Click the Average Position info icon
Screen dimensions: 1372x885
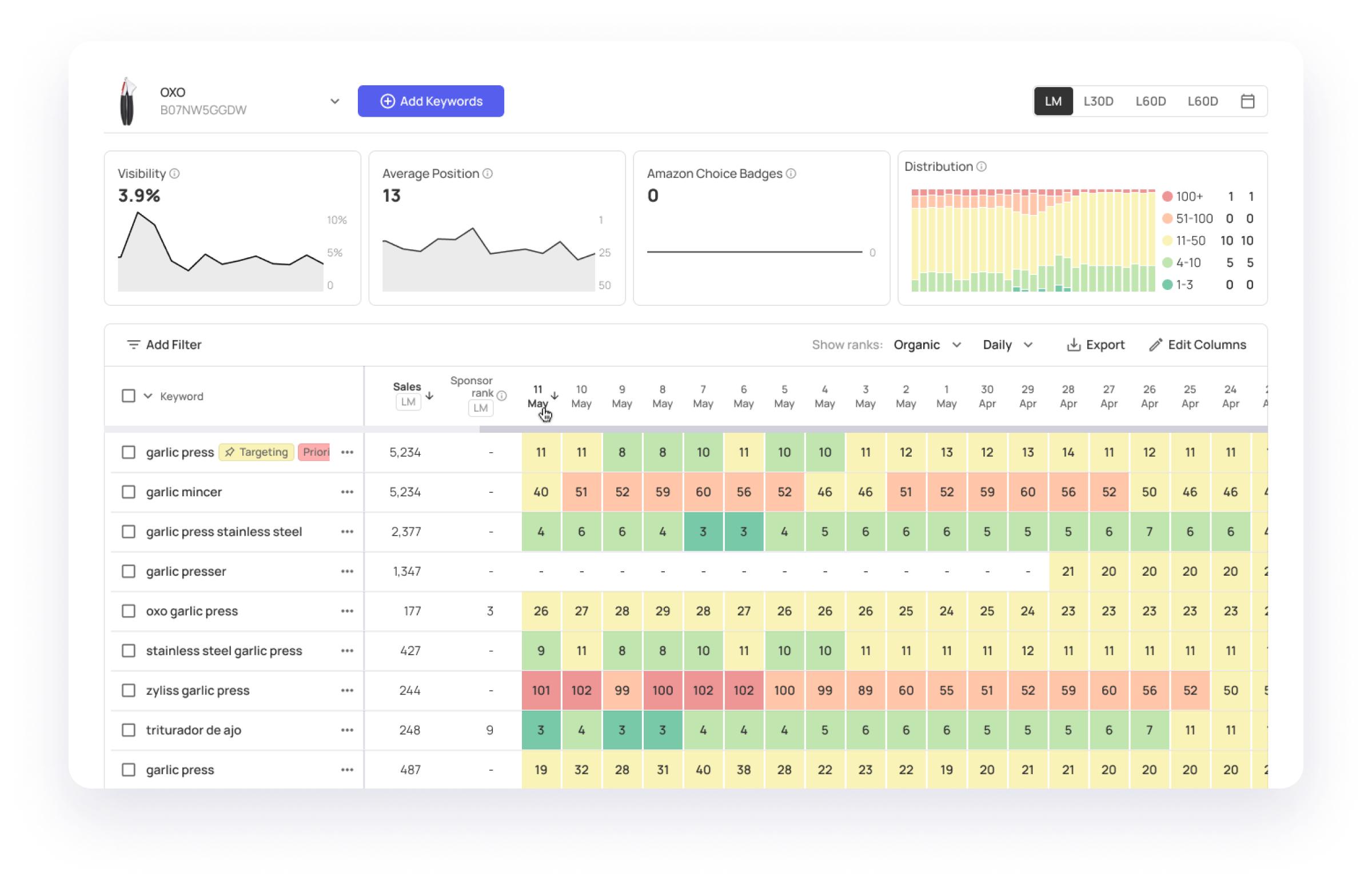pos(488,174)
